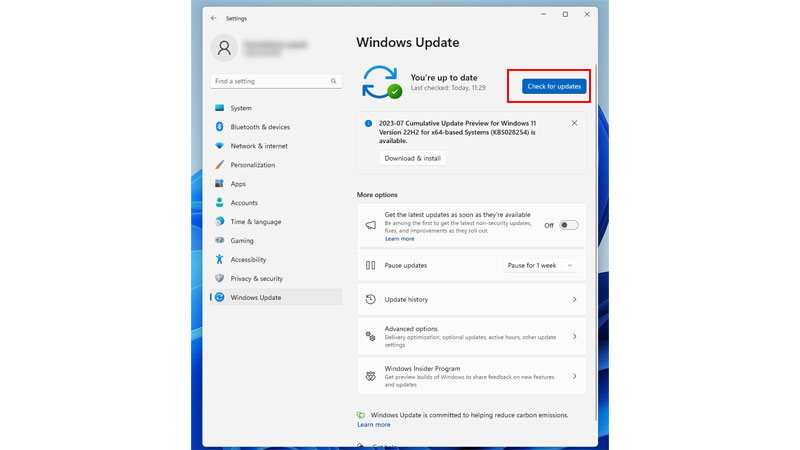Open the Pause for 1 week dropdown arrow
The height and width of the screenshot is (450, 800).
click(x=570, y=265)
